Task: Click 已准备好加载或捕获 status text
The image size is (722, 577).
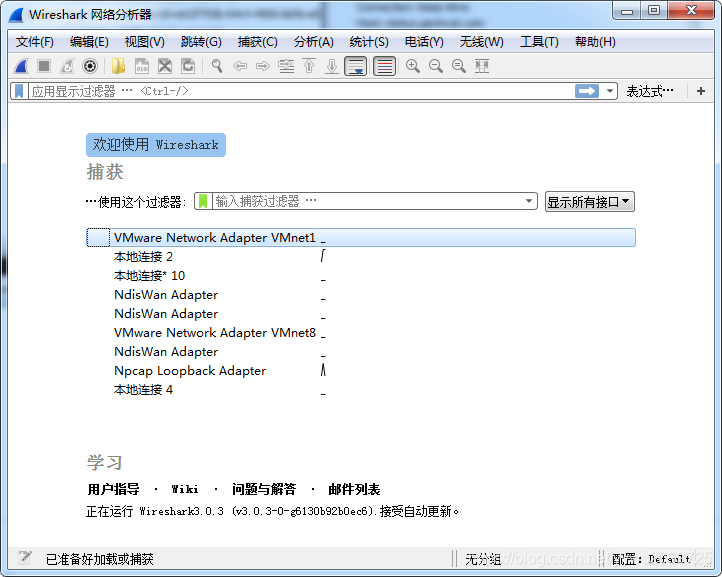Action: (x=99, y=559)
